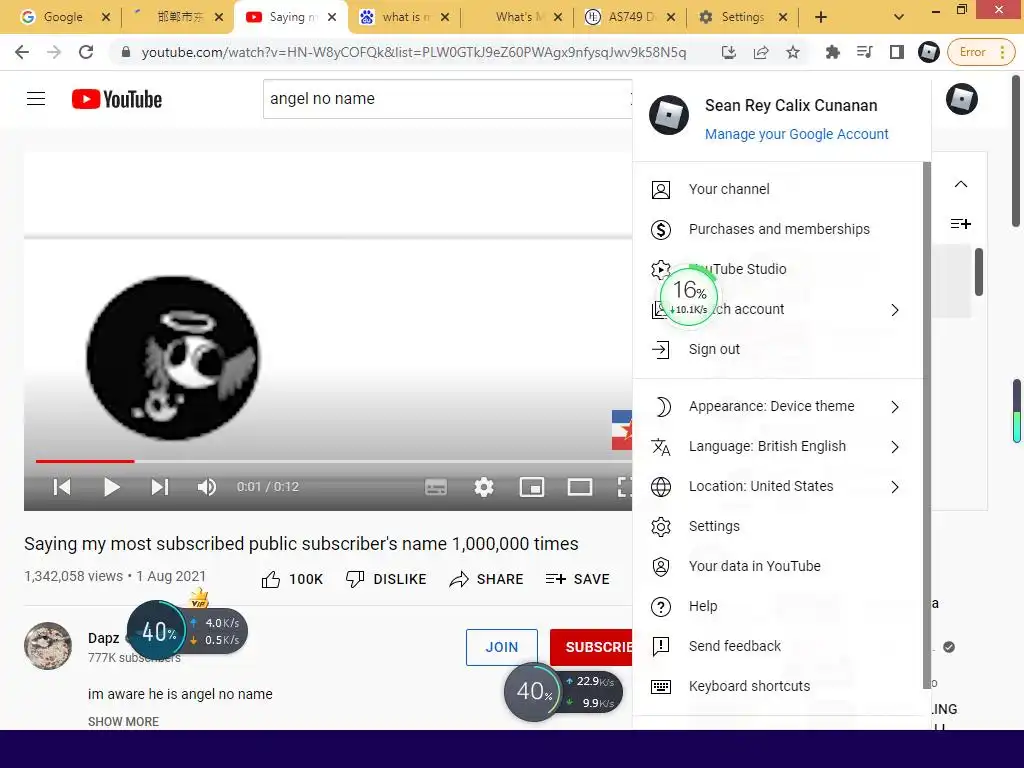Open a new browser tab
Screen dimensions: 1024x768
tap(821, 17)
